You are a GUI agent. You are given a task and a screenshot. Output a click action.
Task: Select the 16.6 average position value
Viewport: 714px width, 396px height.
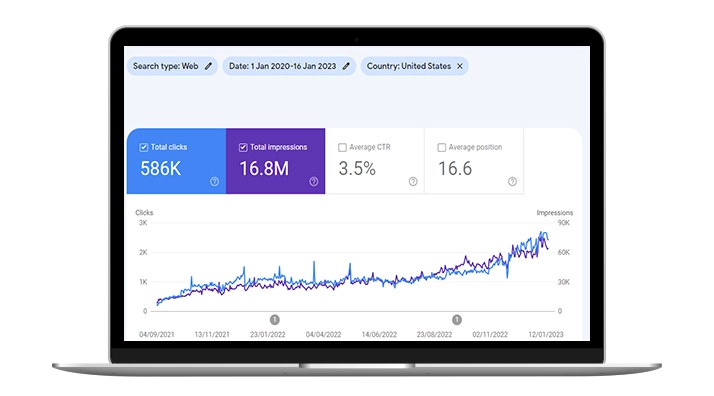(x=455, y=169)
